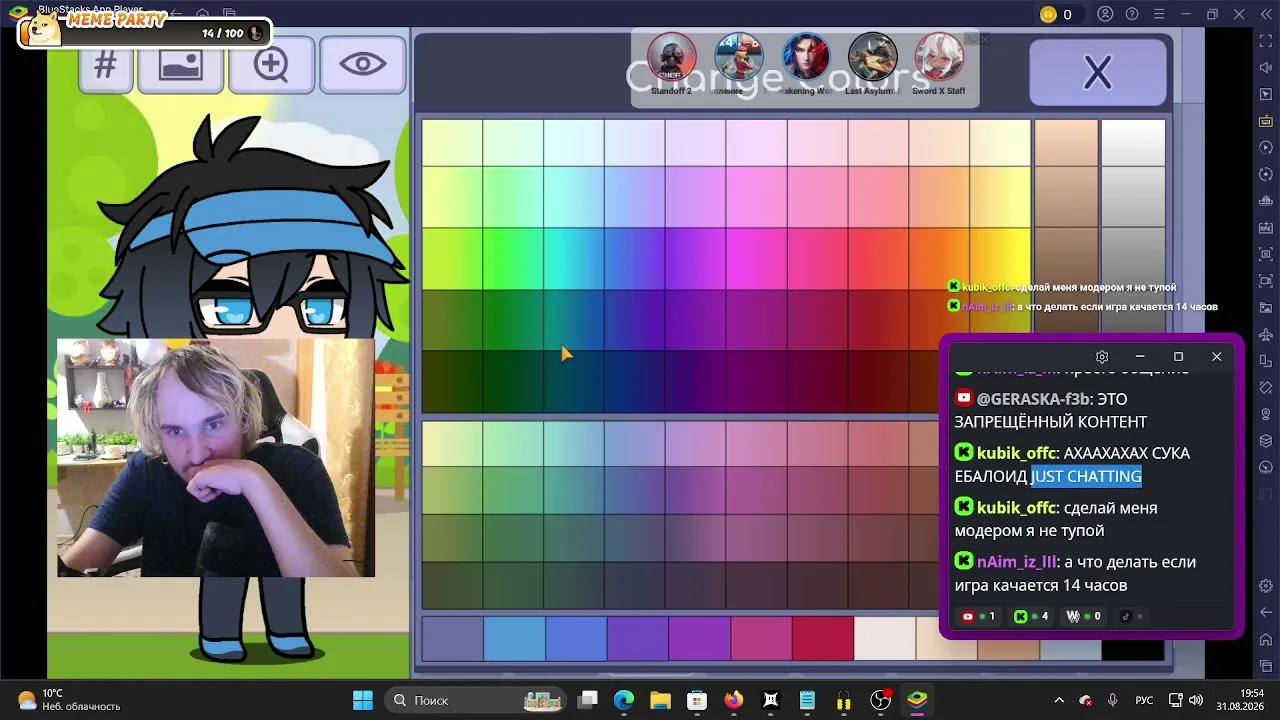1280x720 pixels.
Task: Click the magnifier zoom-in button
Action: 271,66
